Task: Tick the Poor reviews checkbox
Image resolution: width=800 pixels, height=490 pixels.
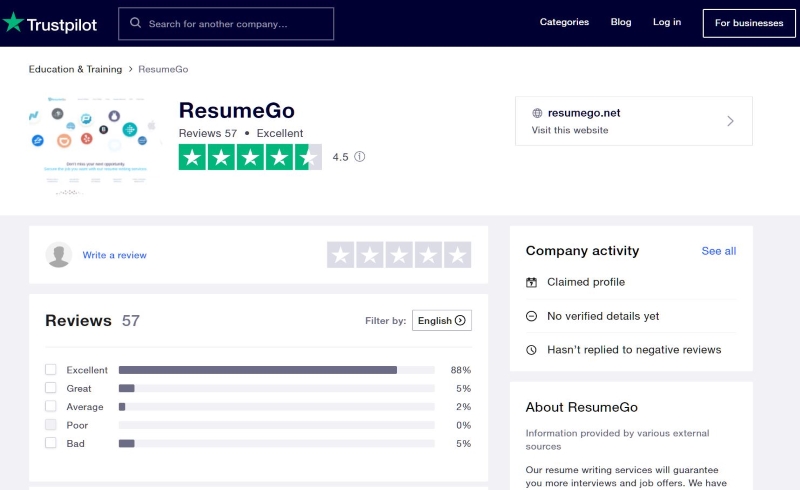Action: click(x=51, y=424)
